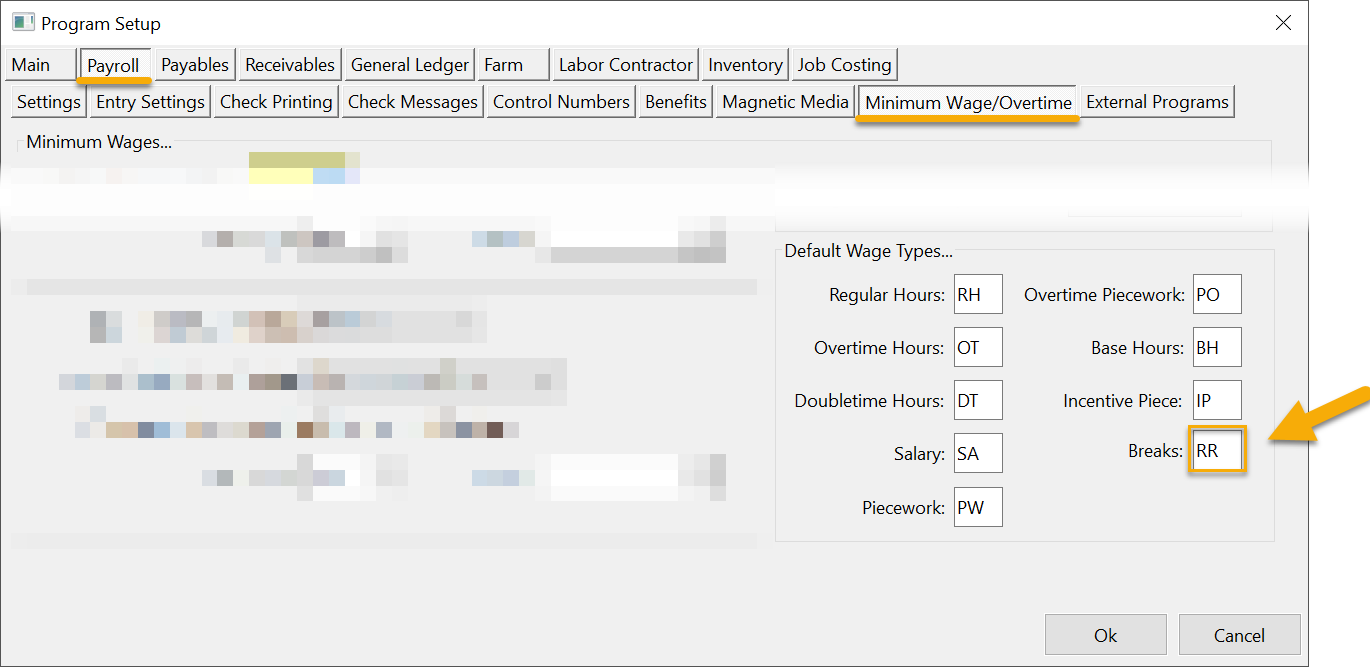Select the Doubletime Hours input box

pos(977,401)
